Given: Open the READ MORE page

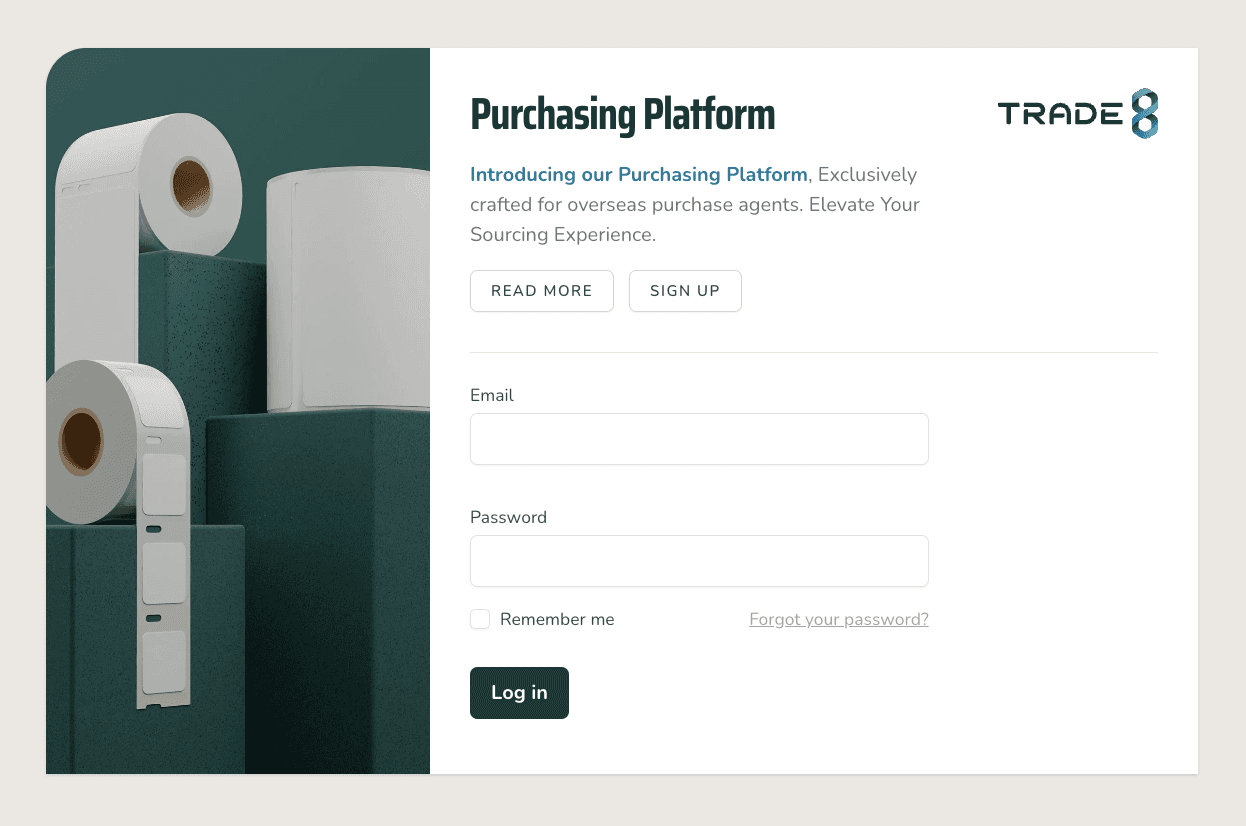Looking at the screenshot, I should click(541, 291).
